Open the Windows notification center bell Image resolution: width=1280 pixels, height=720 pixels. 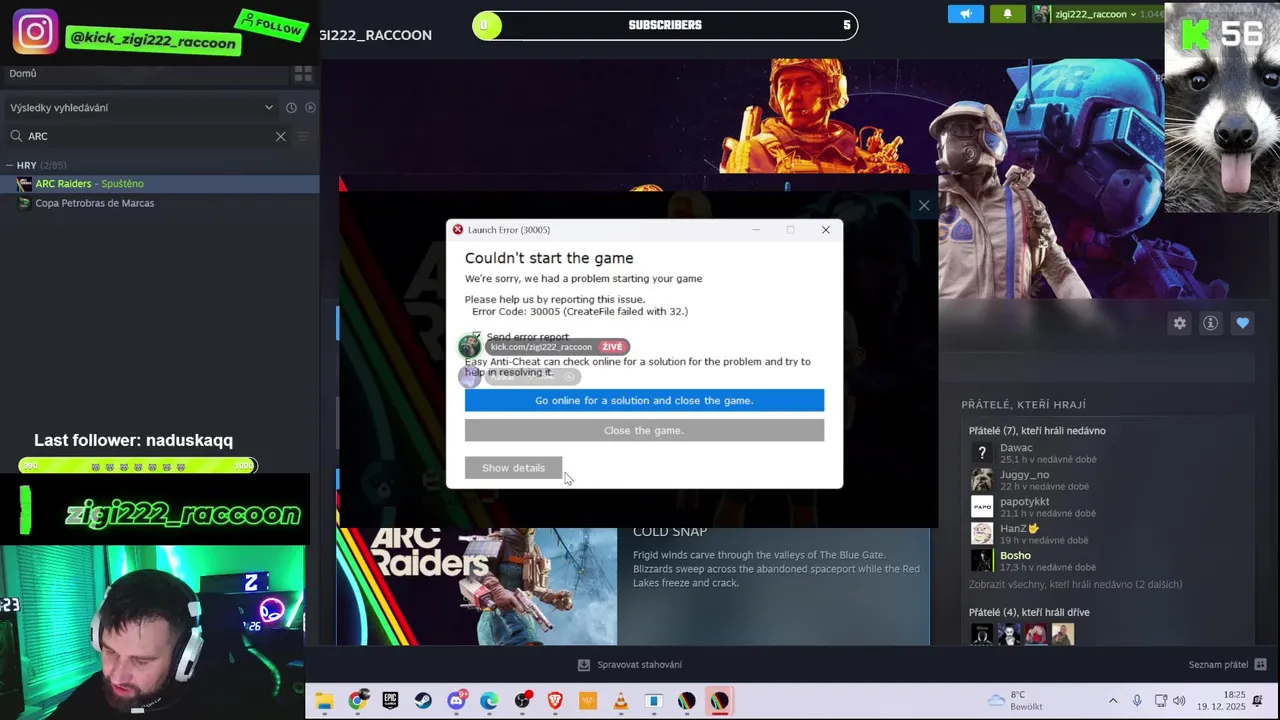pyautogui.click(x=1258, y=700)
